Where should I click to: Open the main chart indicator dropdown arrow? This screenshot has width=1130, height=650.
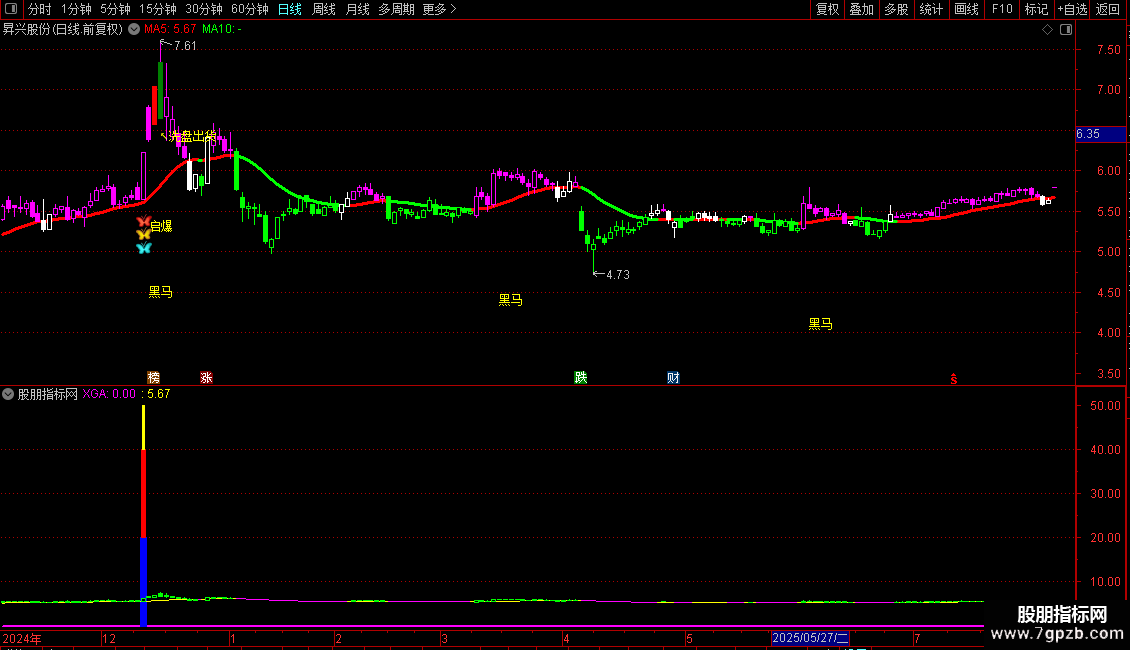tap(134, 30)
